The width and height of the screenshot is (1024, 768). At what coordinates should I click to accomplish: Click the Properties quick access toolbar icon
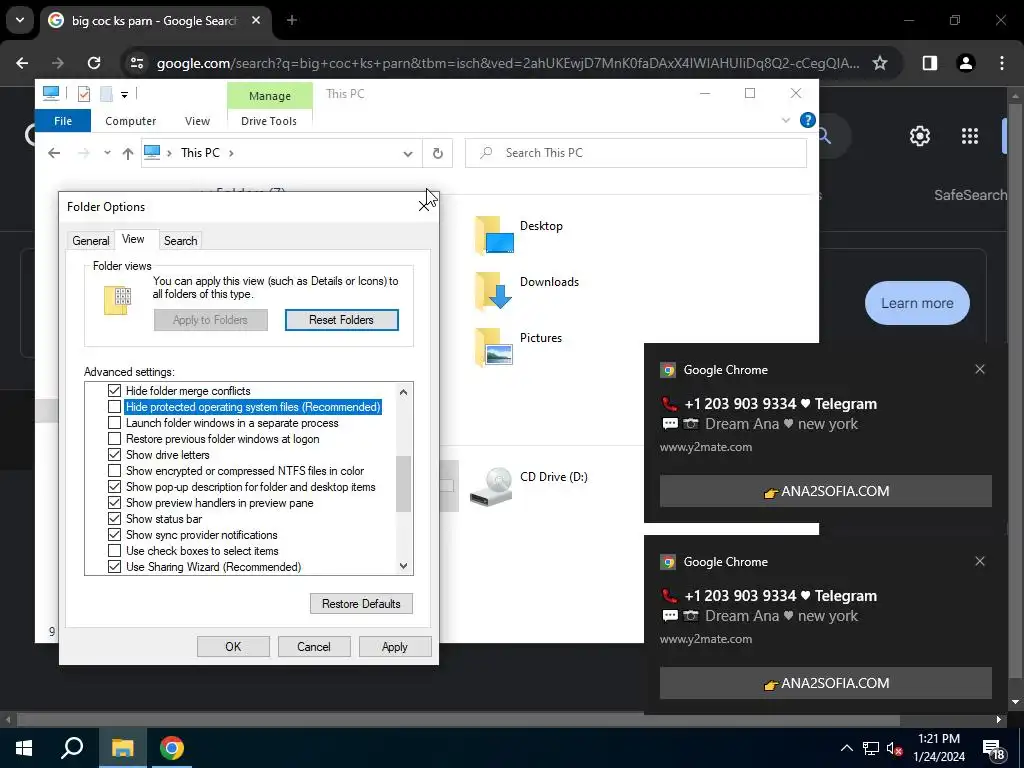pos(84,94)
